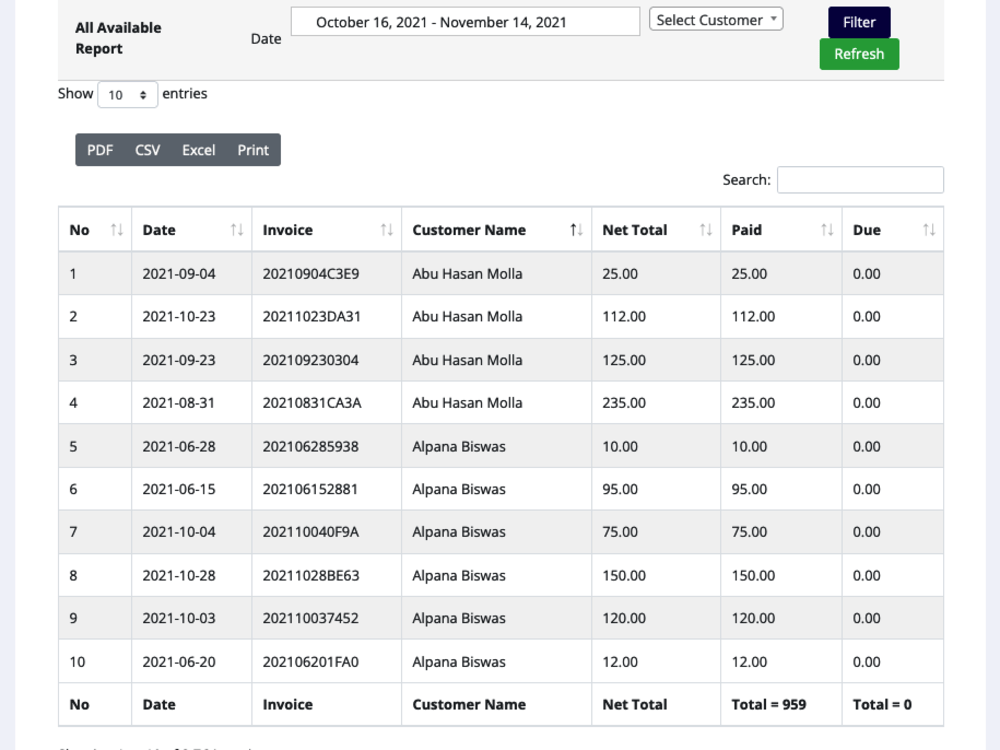This screenshot has height=750, width=1000.
Task: Click Net Total value 235.00
Action: click(x=624, y=403)
